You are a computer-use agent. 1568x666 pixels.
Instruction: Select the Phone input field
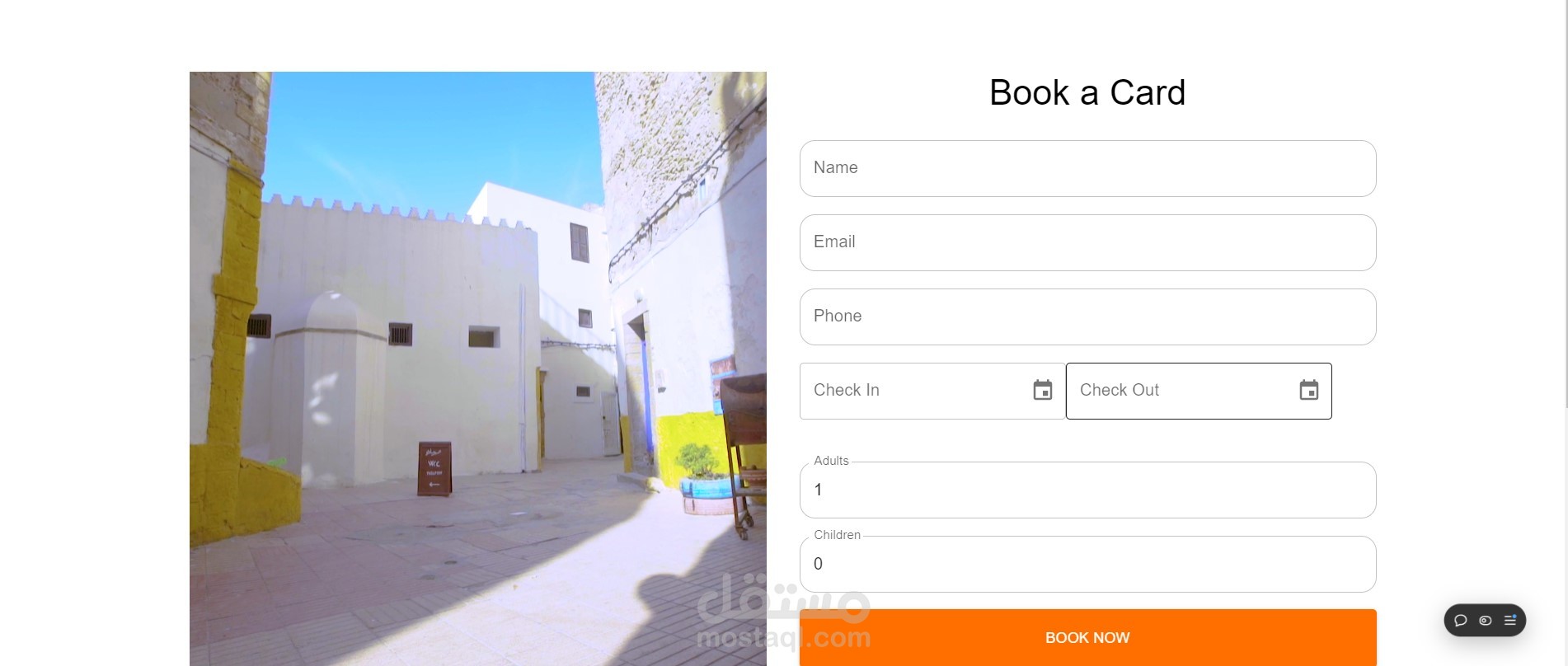pyautogui.click(x=1087, y=317)
